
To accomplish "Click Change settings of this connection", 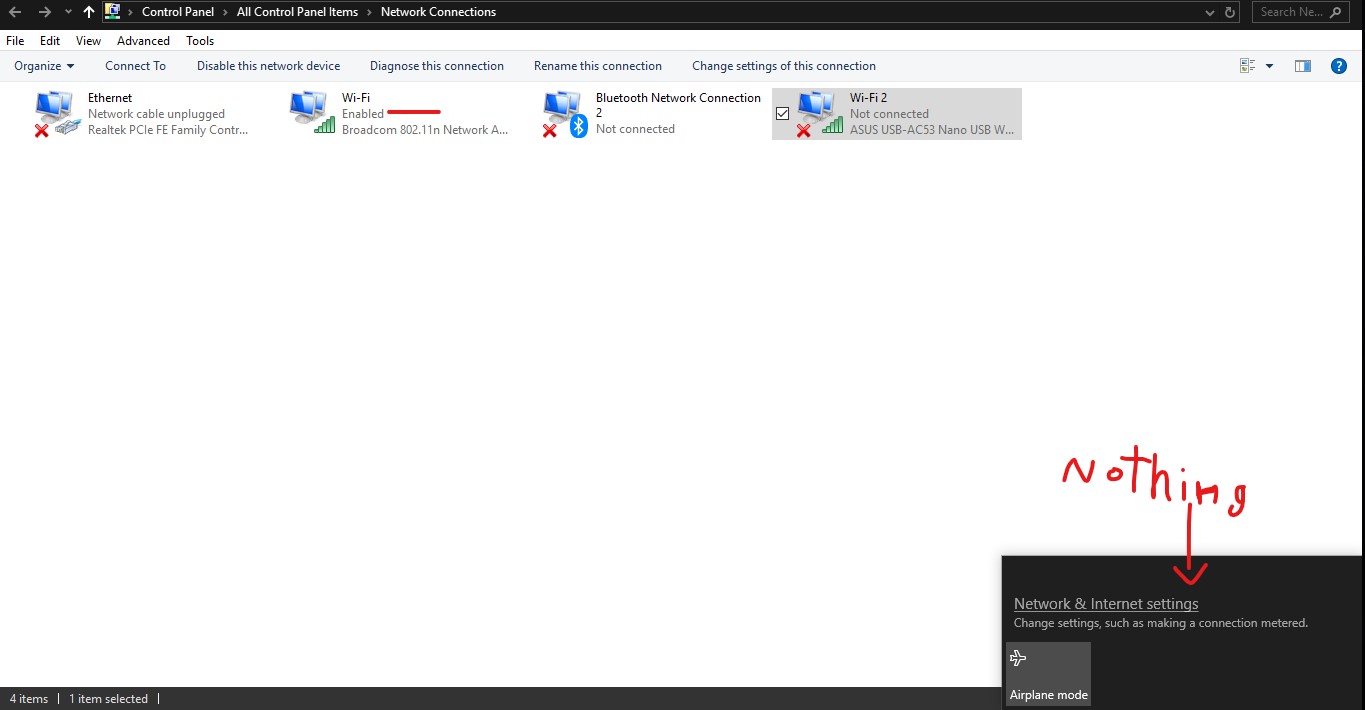I will pyautogui.click(x=784, y=66).
